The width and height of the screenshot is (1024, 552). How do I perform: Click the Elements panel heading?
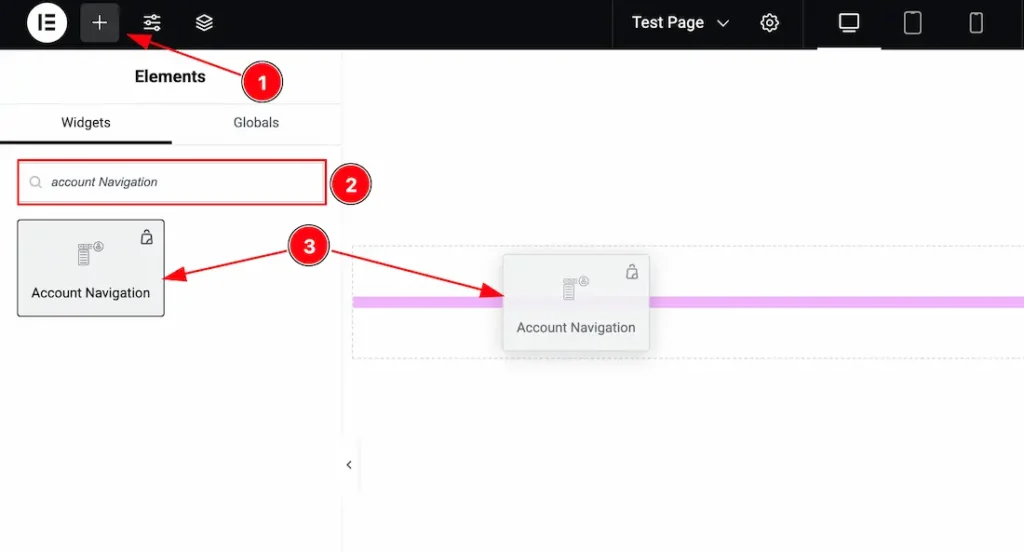point(170,76)
